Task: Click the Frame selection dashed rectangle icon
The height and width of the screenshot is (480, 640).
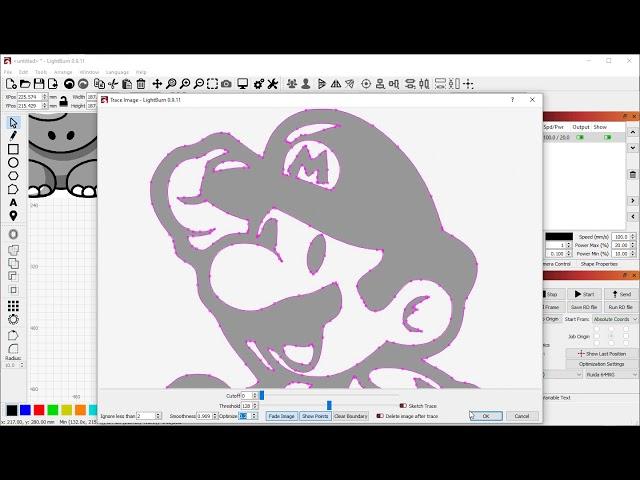Action: point(213,84)
